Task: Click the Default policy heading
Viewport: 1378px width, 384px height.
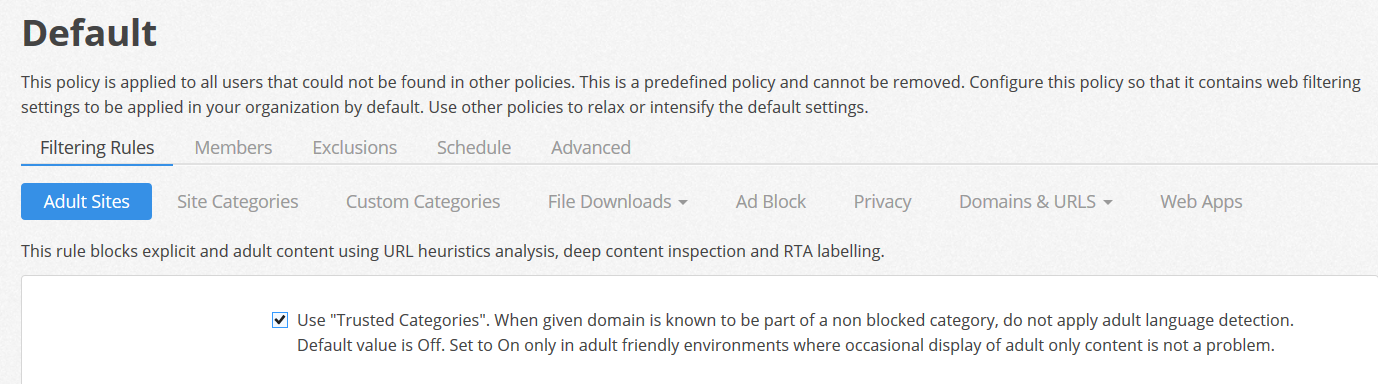Action: [x=89, y=34]
